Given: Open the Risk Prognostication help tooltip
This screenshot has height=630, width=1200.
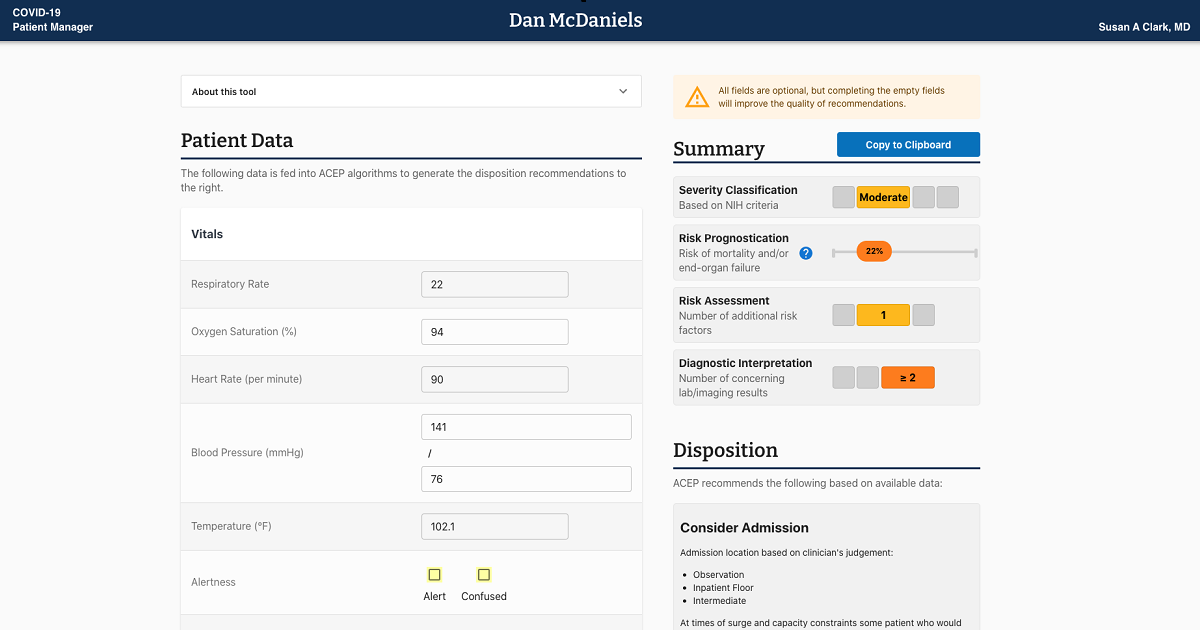Looking at the screenshot, I should coord(805,253).
